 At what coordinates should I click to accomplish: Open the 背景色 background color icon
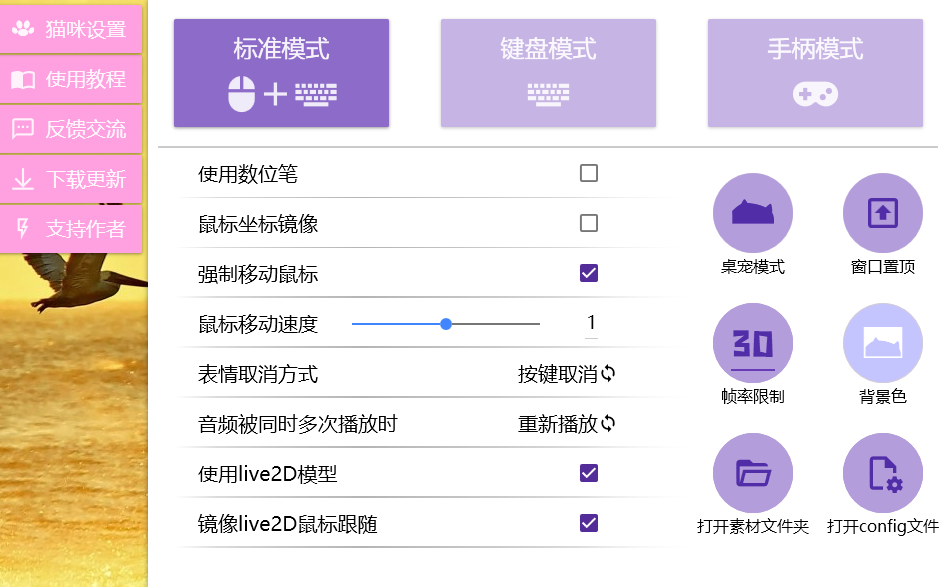[x=882, y=343]
